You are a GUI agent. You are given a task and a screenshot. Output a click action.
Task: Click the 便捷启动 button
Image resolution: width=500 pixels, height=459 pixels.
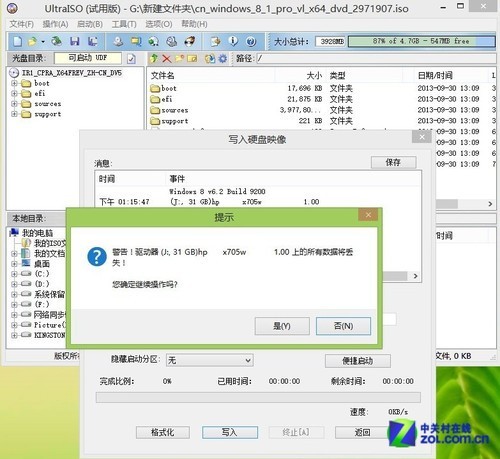(358, 361)
